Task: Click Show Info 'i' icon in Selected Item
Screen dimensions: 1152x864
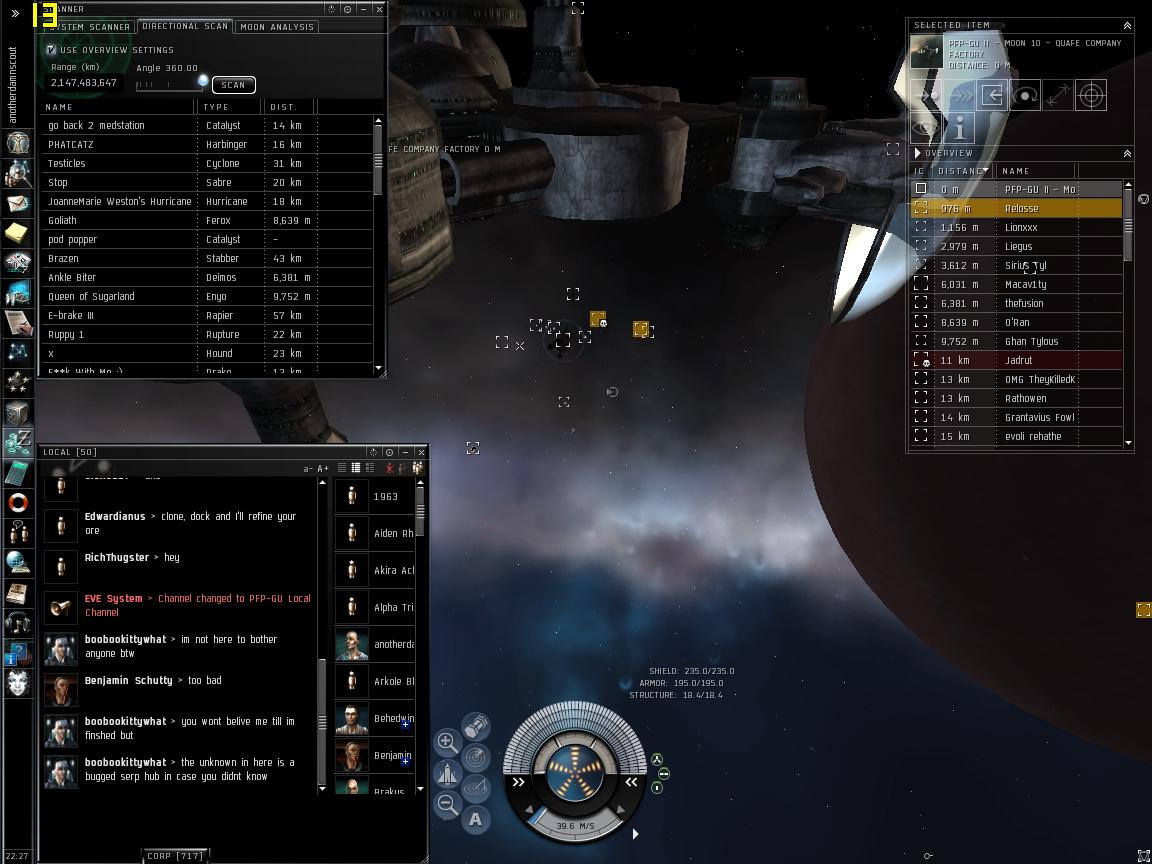Action: click(x=960, y=129)
